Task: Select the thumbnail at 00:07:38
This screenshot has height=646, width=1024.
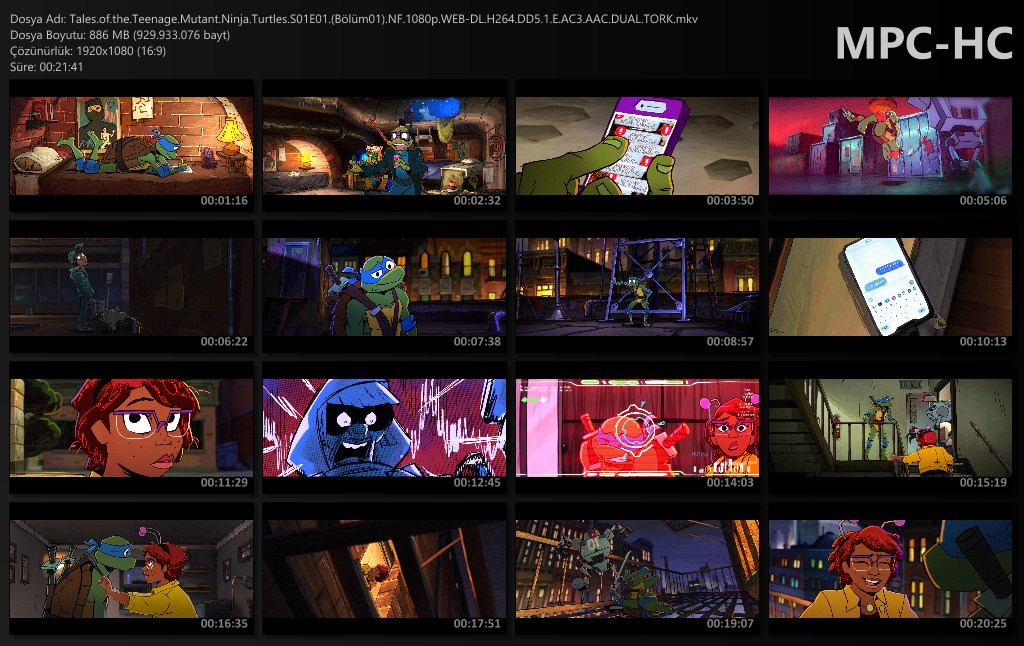Action: pos(384,287)
